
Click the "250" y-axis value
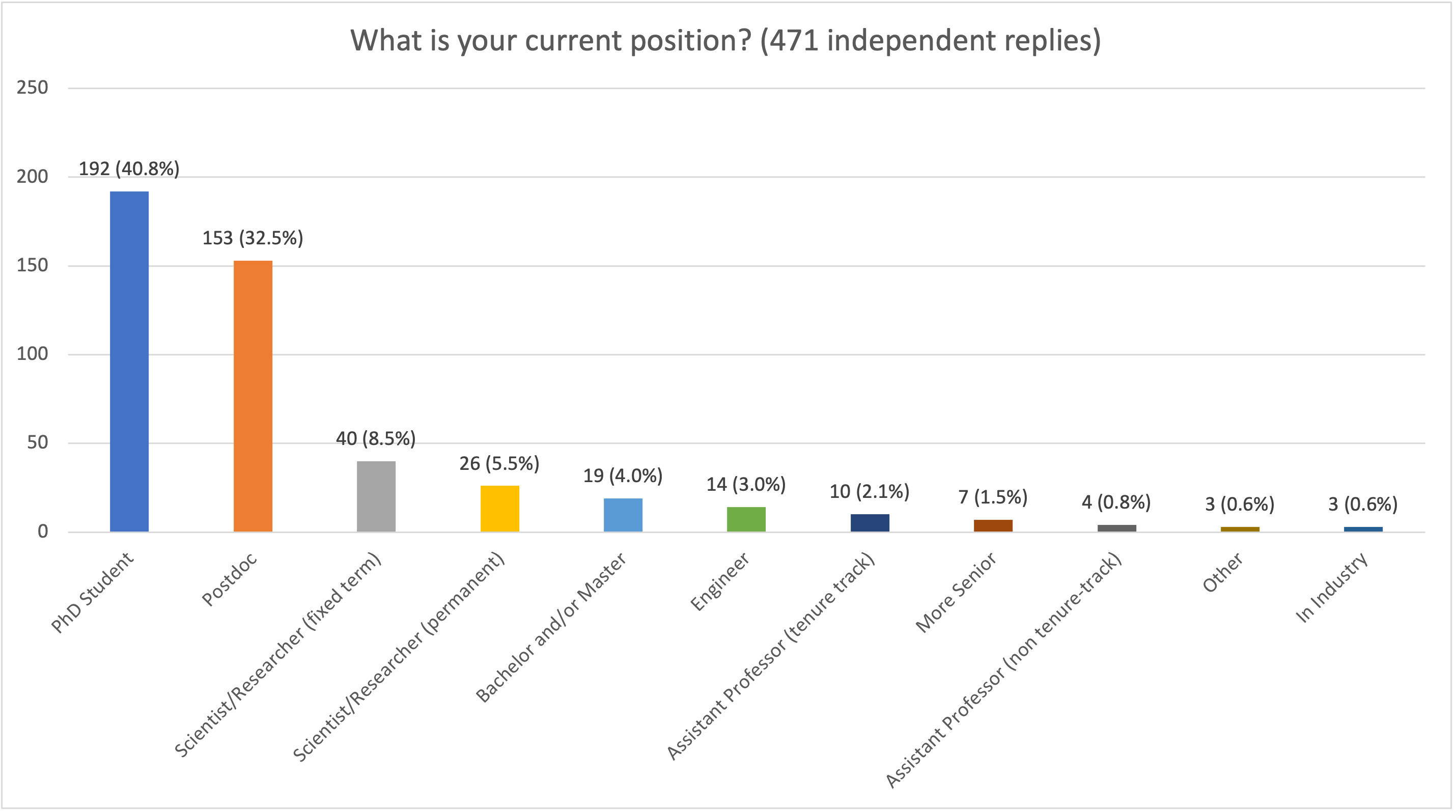(x=32, y=88)
